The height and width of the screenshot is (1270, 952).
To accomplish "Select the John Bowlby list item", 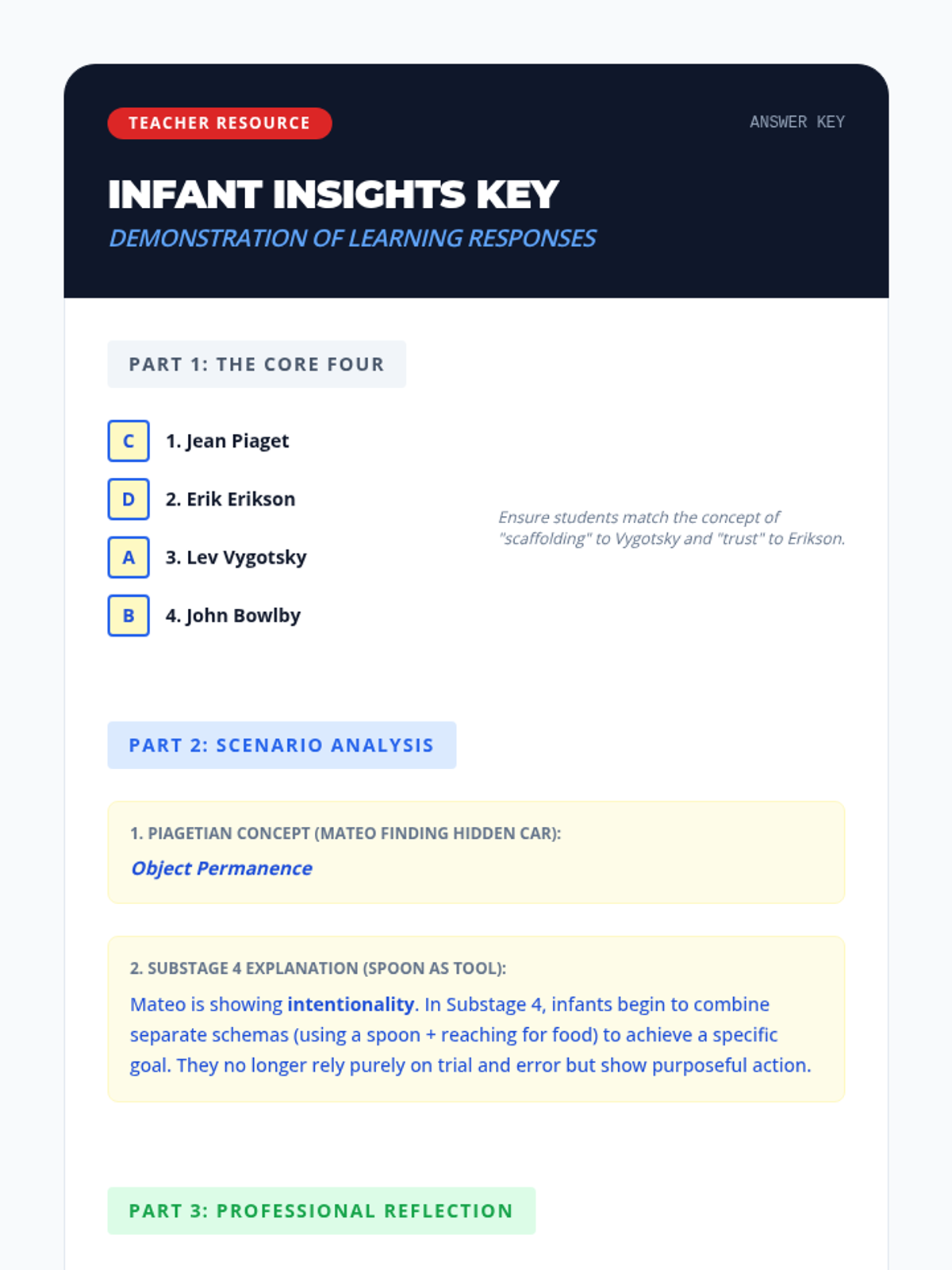I will pyautogui.click(x=232, y=615).
